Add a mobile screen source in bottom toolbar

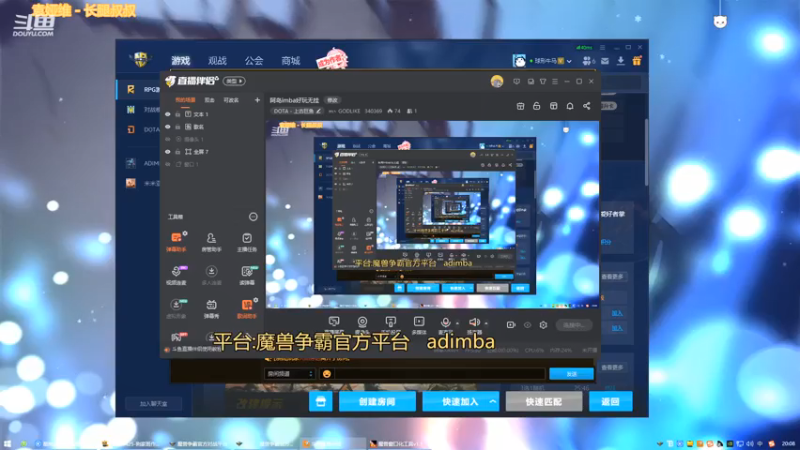pos(390,324)
